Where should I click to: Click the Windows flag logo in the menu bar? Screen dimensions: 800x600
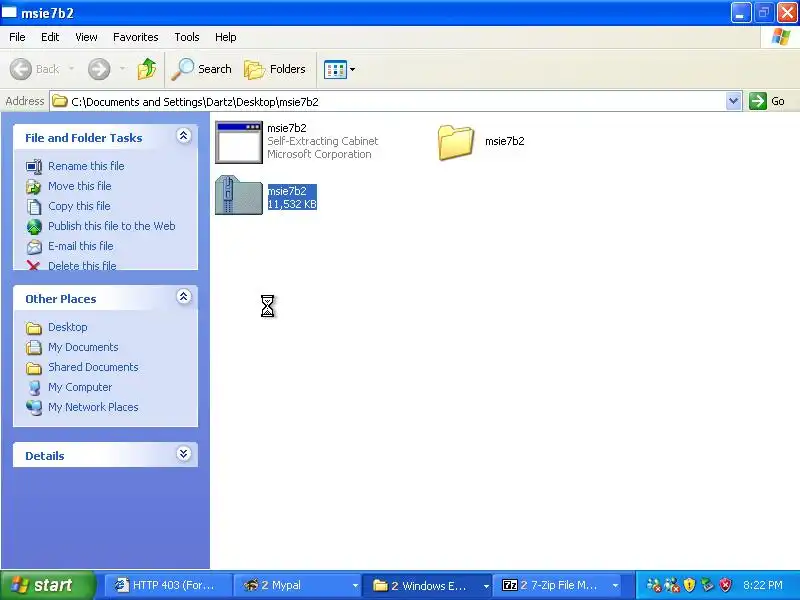pos(781,37)
